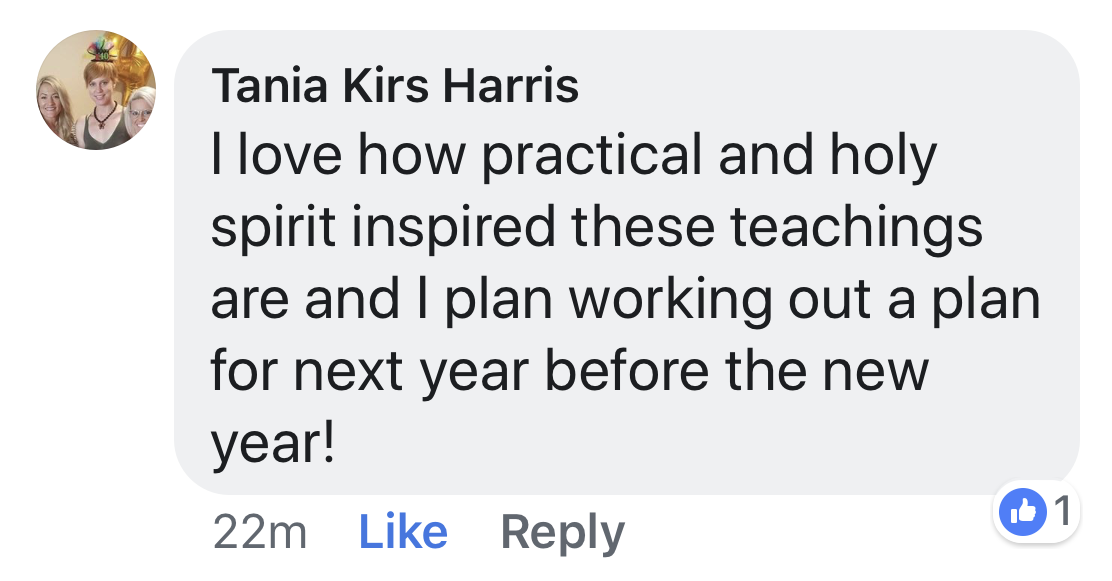The height and width of the screenshot is (581, 1112).
Task: Click the last word "year!" in comment
Action: [272, 444]
